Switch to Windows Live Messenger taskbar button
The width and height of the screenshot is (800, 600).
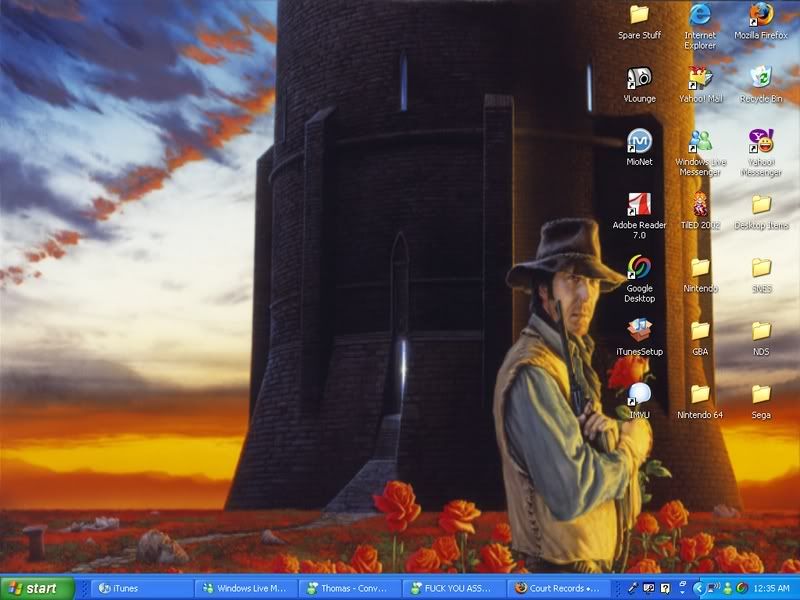pos(245,588)
